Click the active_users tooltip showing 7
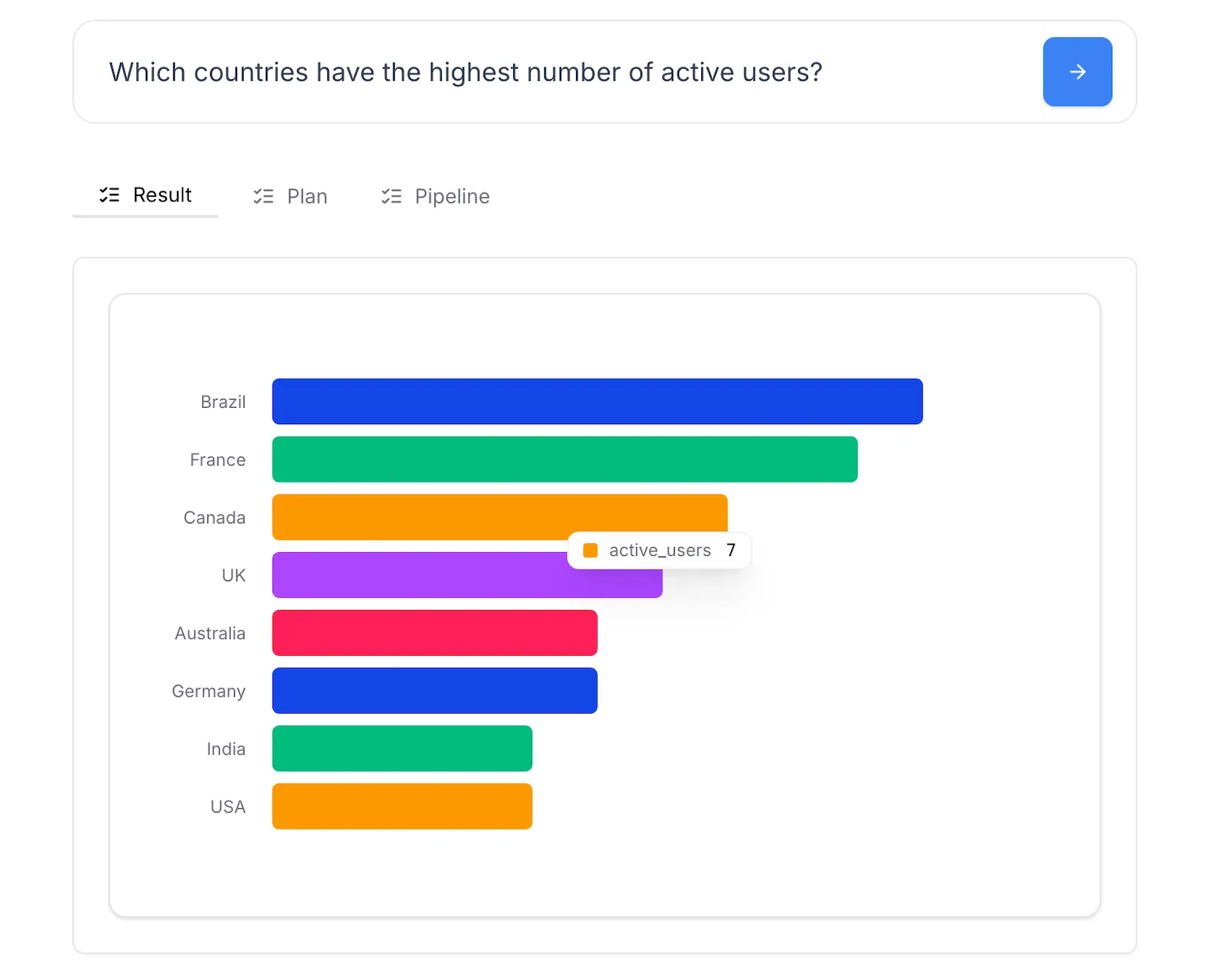This screenshot has height=980, width=1207. tap(659, 550)
